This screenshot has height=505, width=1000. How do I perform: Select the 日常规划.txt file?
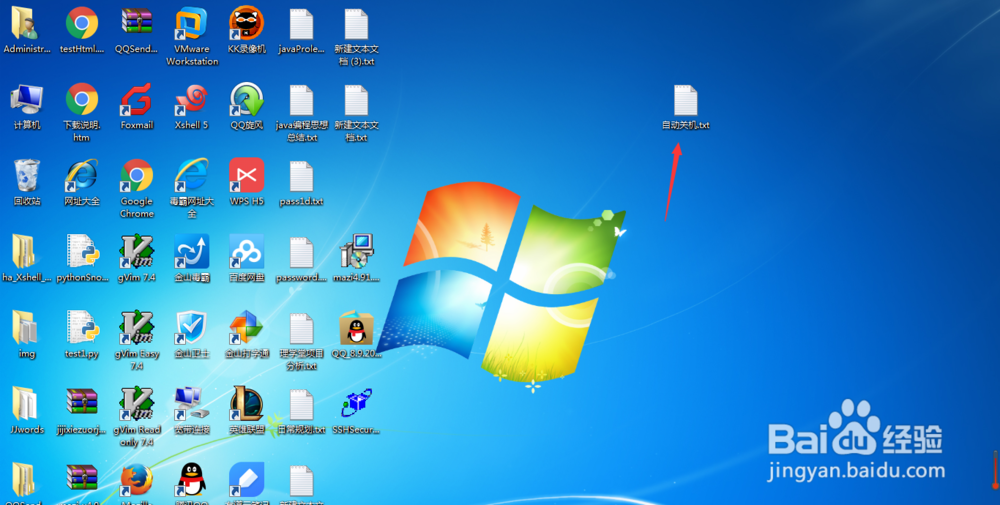click(302, 411)
